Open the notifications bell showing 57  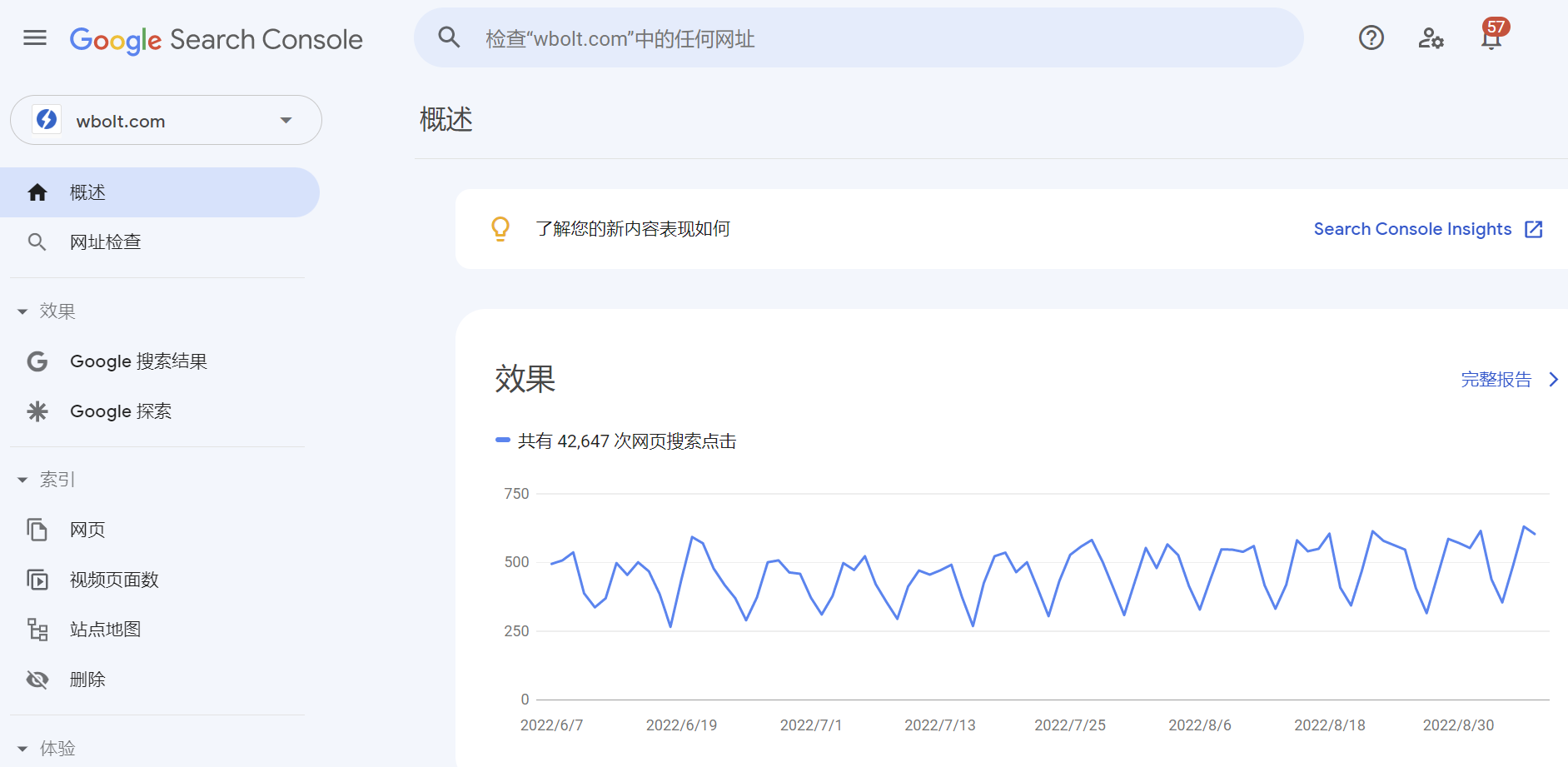[x=1491, y=37]
